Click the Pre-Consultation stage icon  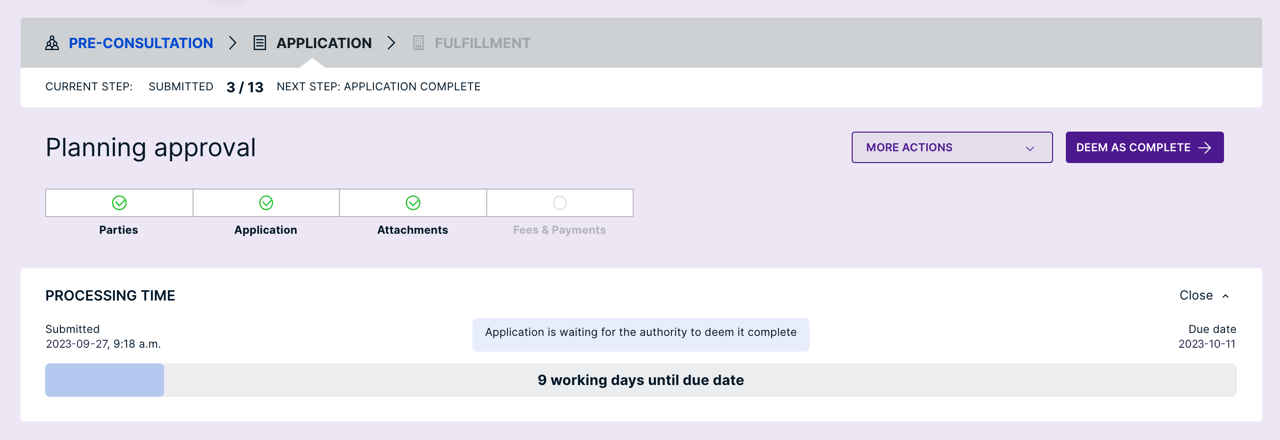click(52, 43)
